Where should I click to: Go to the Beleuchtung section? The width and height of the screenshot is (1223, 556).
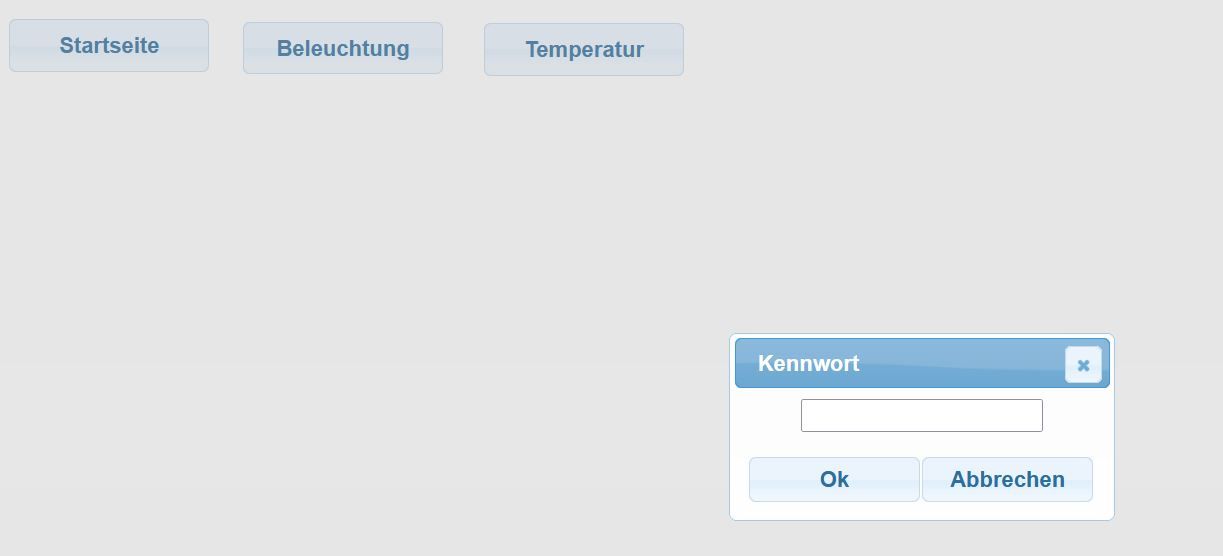point(343,49)
